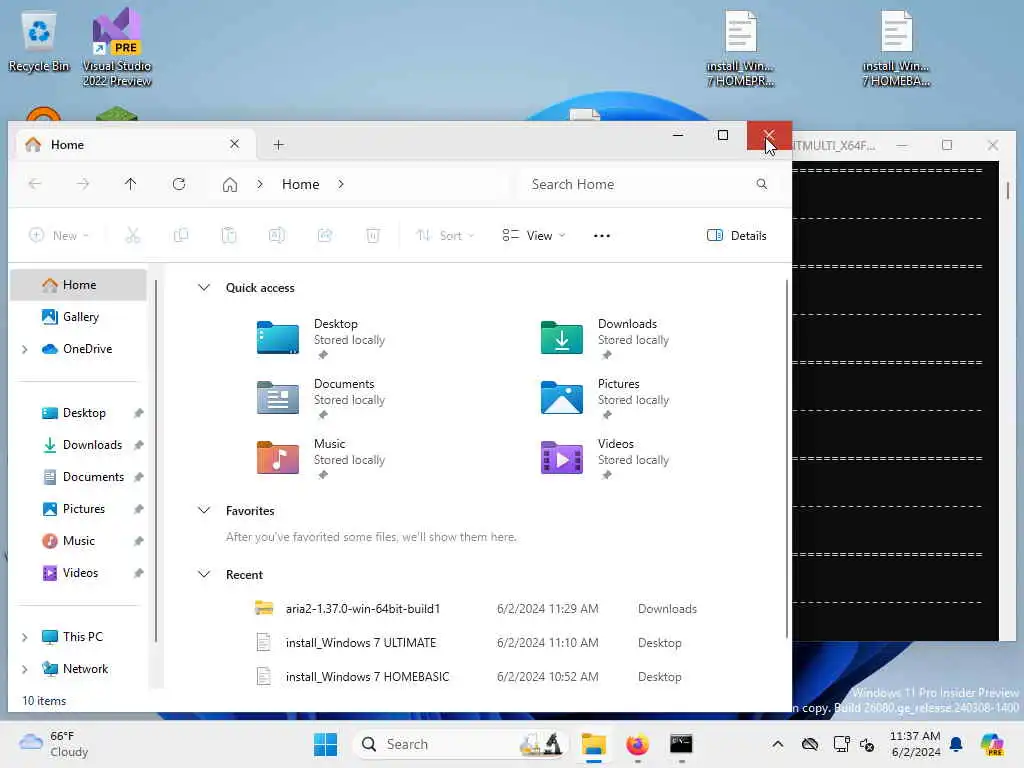Select Documents in navigation pane
Image resolution: width=1024 pixels, height=768 pixels.
[78, 477]
